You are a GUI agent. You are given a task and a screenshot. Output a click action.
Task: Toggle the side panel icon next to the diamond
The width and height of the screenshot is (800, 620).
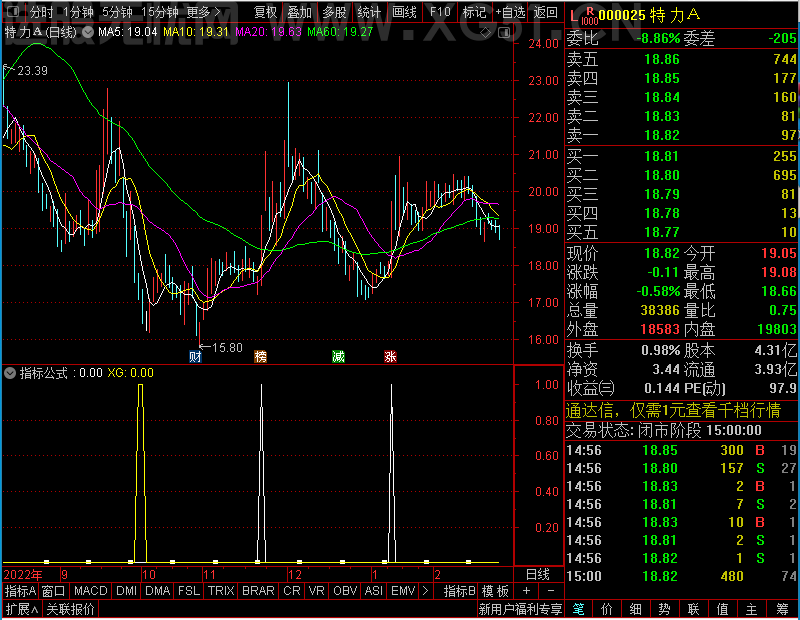(504, 33)
